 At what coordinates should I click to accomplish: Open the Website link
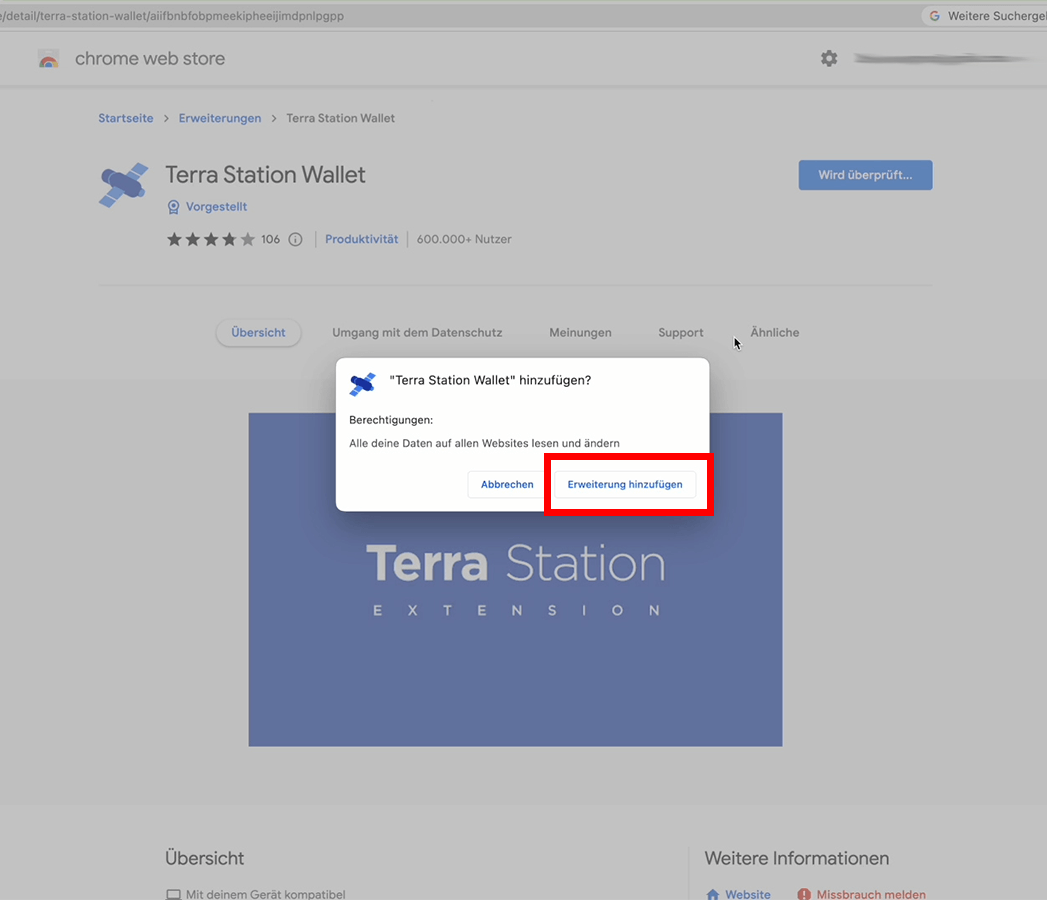(748, 894)
